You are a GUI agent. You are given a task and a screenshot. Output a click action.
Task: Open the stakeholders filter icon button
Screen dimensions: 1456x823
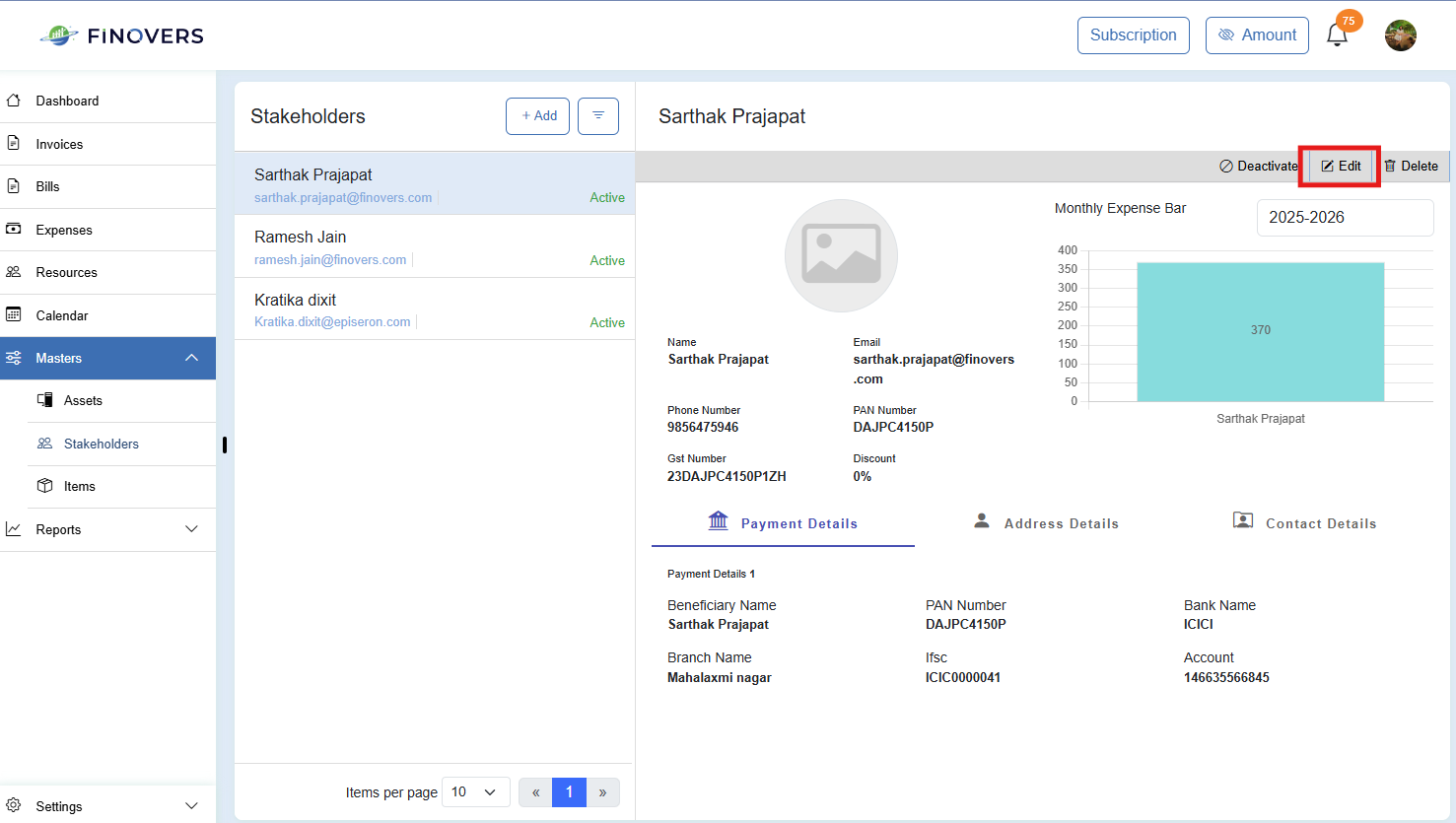click(597, 116)
